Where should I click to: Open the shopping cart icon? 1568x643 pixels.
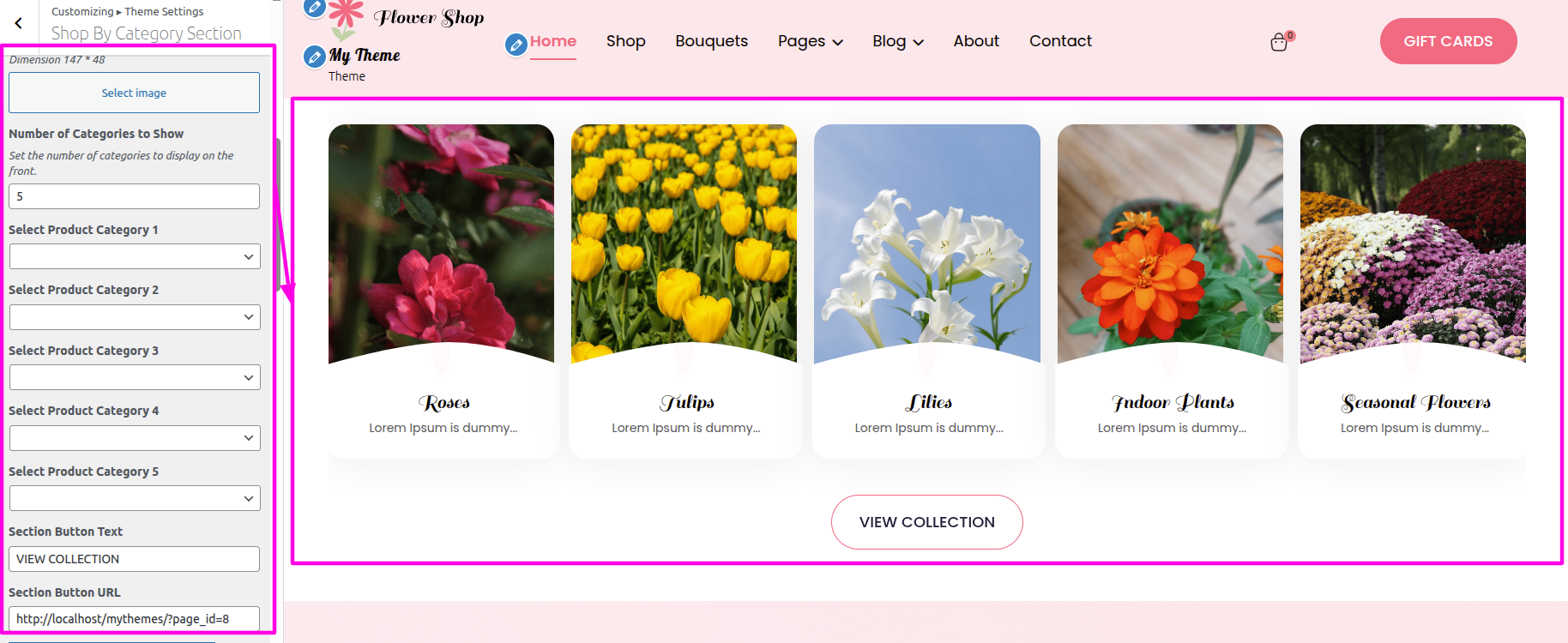tap(1279, 42)
